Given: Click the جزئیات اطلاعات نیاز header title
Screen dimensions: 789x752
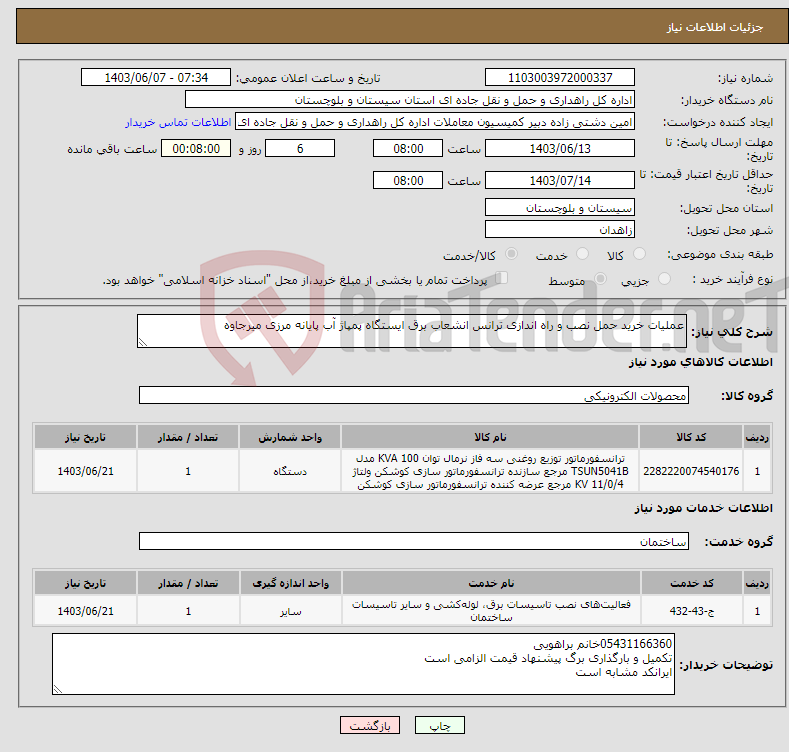Looking at the screenshot, I should 715,27.
